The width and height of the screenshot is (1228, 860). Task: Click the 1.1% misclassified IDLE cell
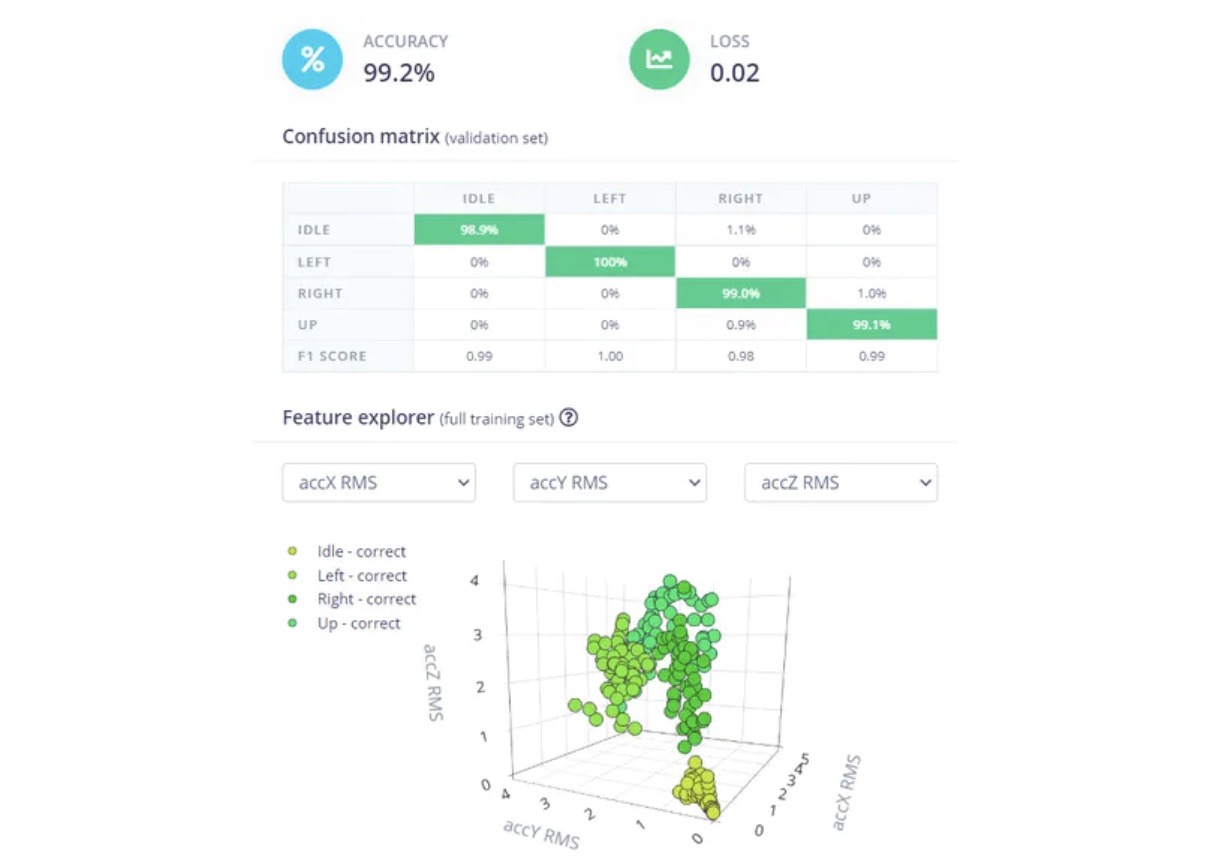[741, 230]
